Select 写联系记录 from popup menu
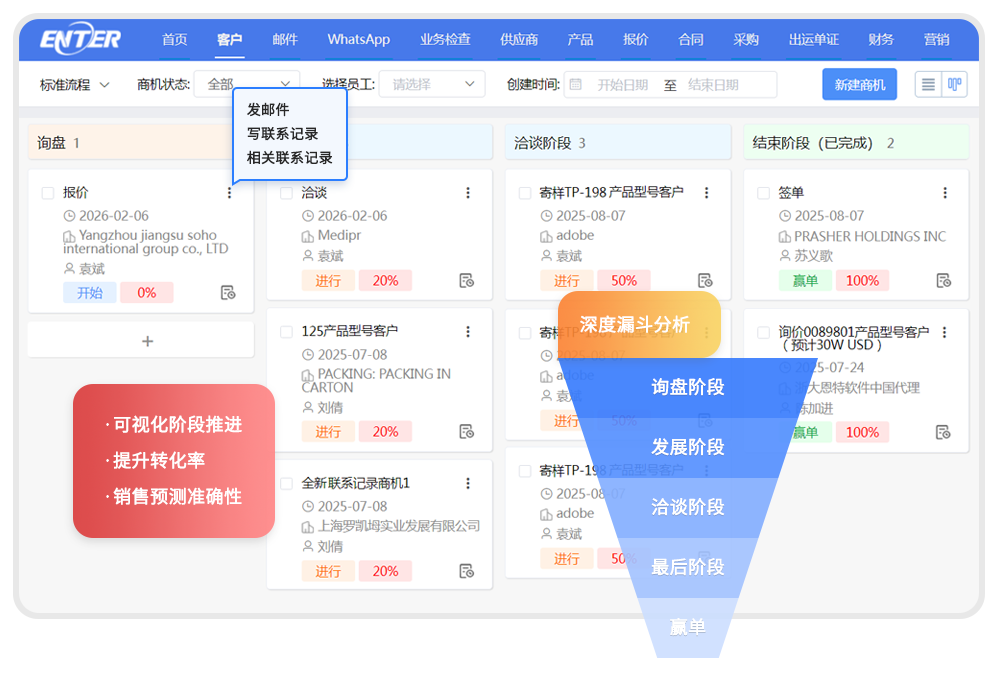 (283, 134)
